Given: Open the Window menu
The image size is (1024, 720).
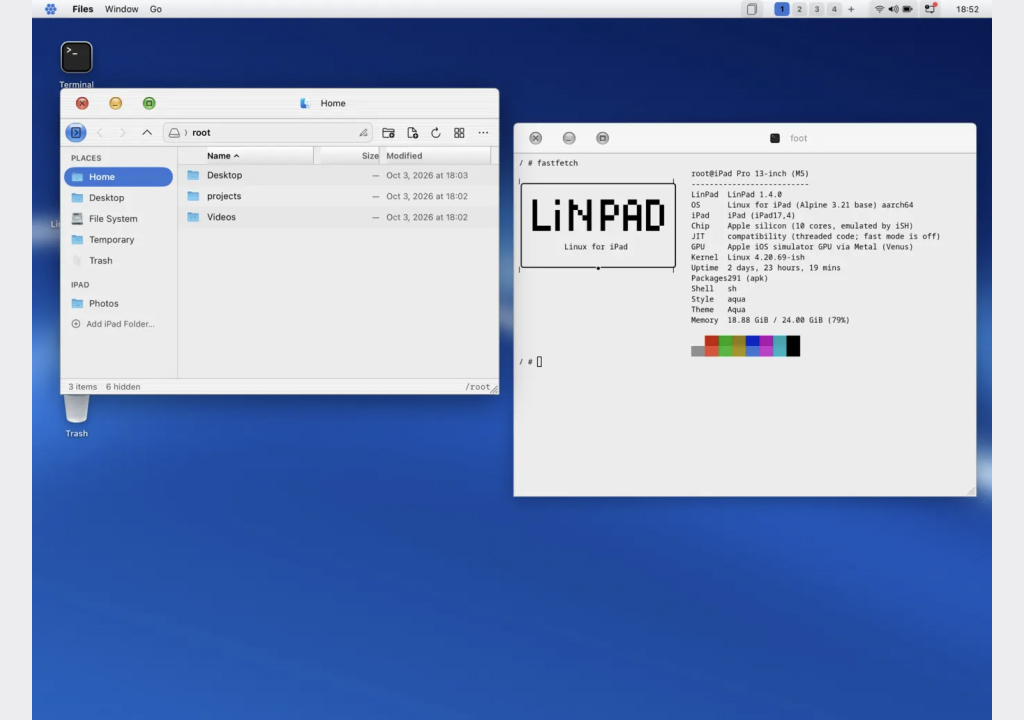Looking at the screenshot, I should [121, 9].
